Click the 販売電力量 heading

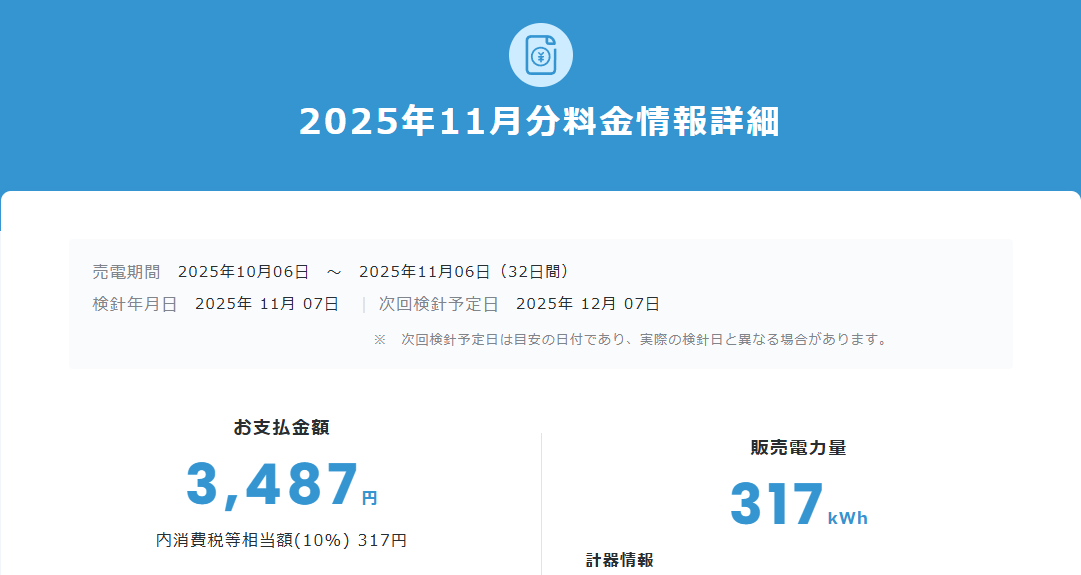pyautogui.click(x=798, y=448)
